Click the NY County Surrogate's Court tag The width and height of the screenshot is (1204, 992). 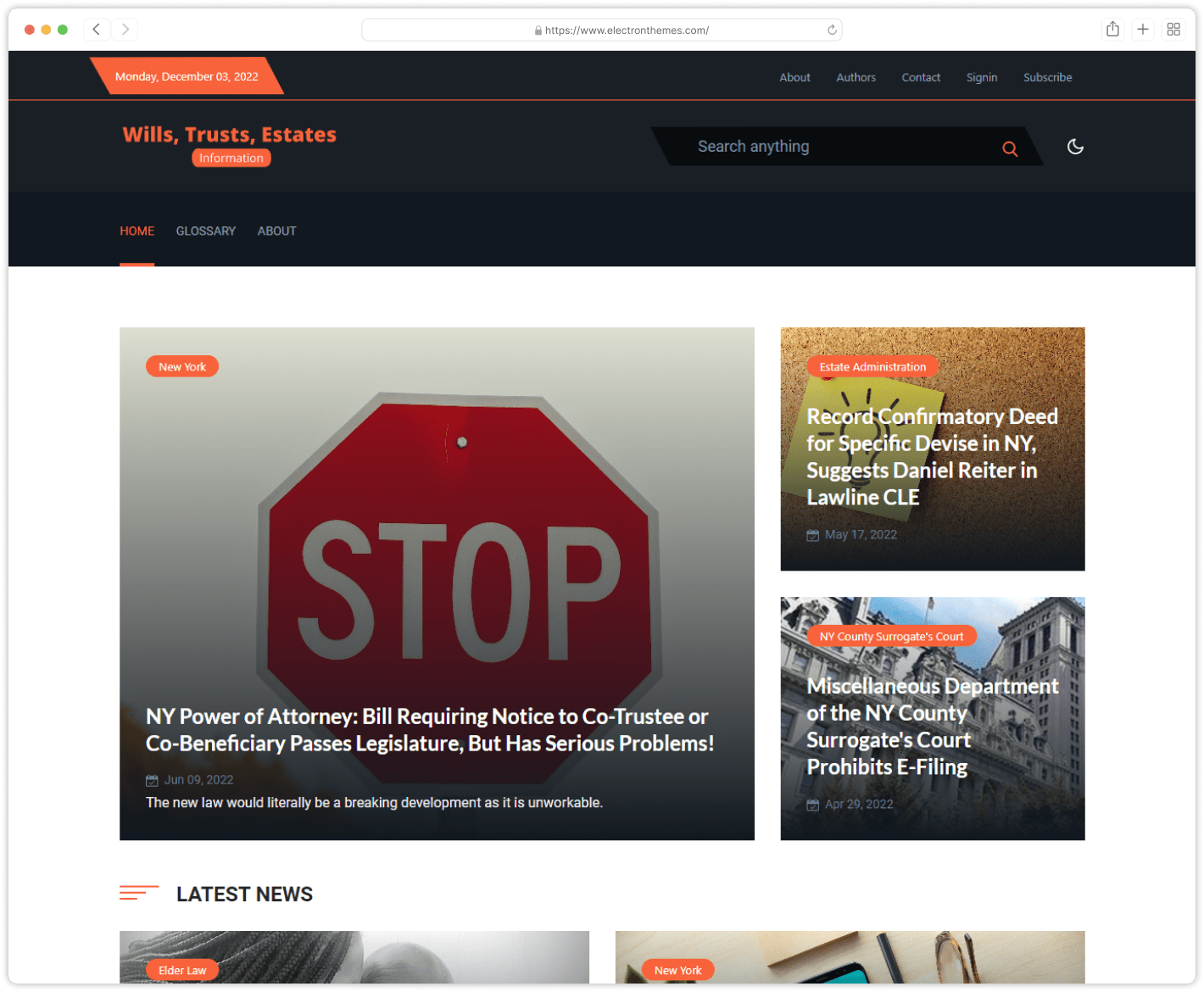click(891, 637)
